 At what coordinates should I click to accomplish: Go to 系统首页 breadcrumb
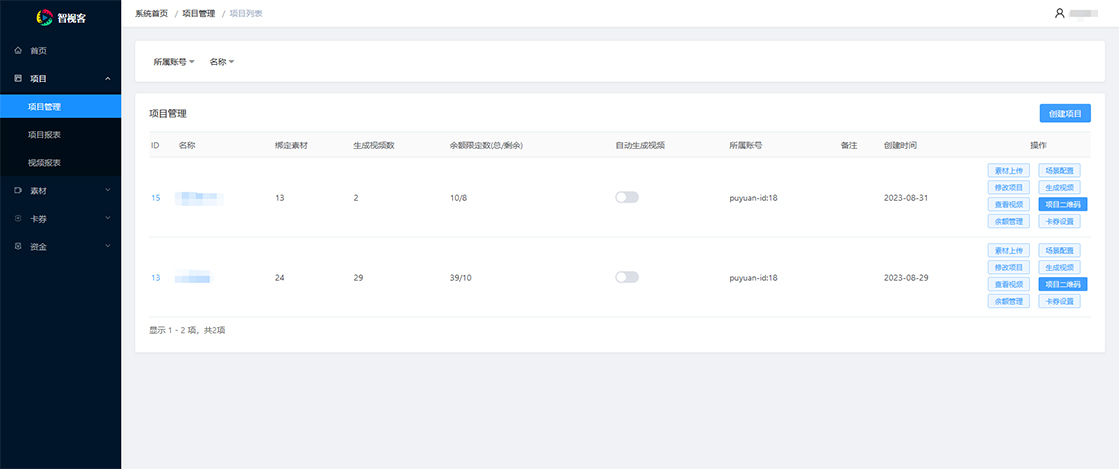pyautogui.click(x=151, y=13)
